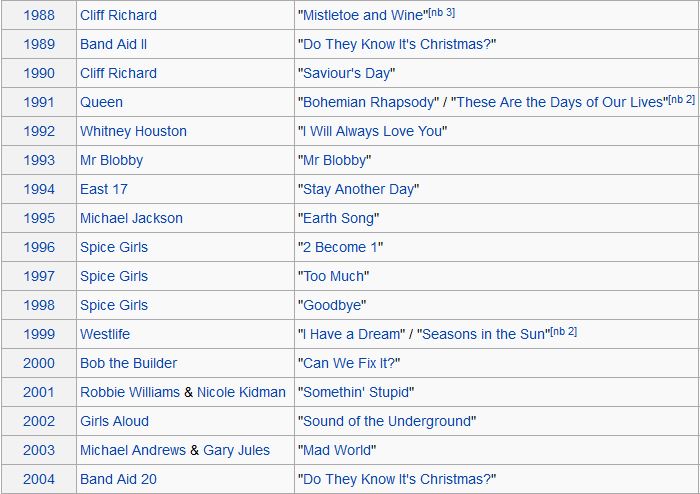Open the Band Aid II artist link
The height and width of the screenshot is (494, 700).
click(x=113, y=44)
